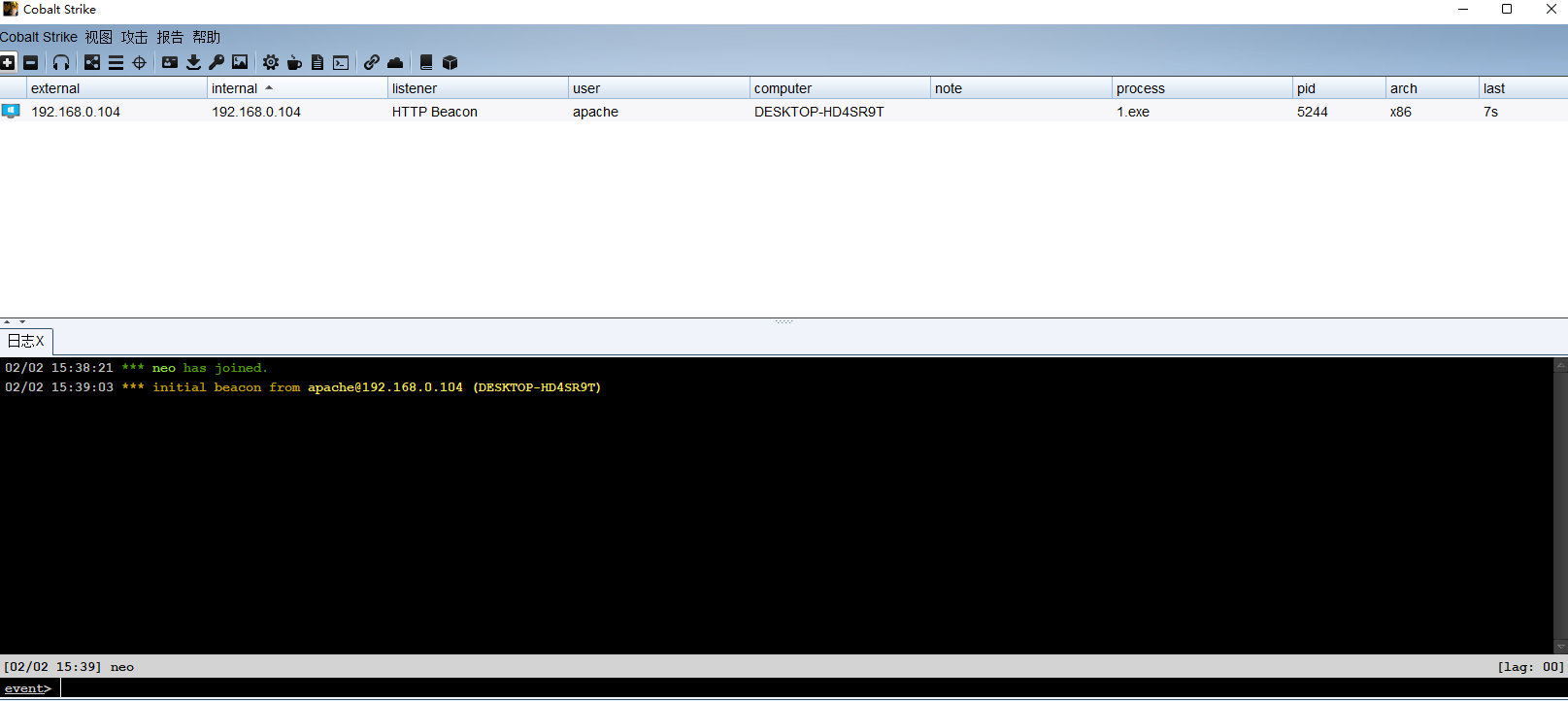This screenshot has height=701, width=1568.
Task: Open downloaded files arrow icon
Action: coord(193,62)
